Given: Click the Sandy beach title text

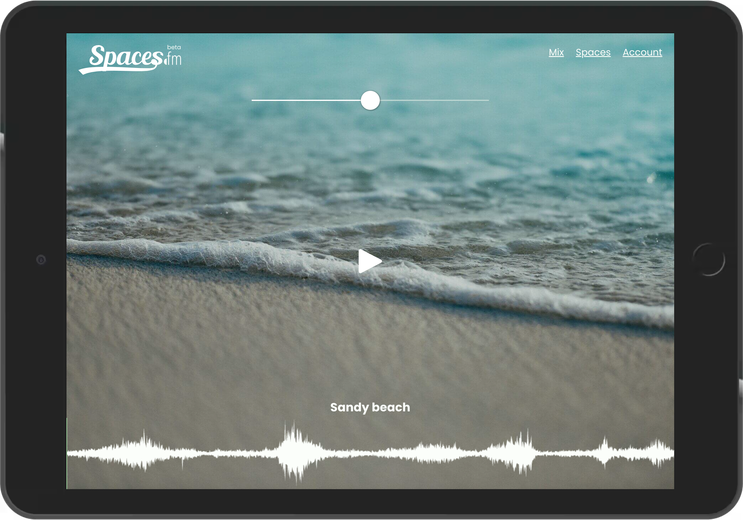Looking at the screenshot, I should click(x=370, y=407).
